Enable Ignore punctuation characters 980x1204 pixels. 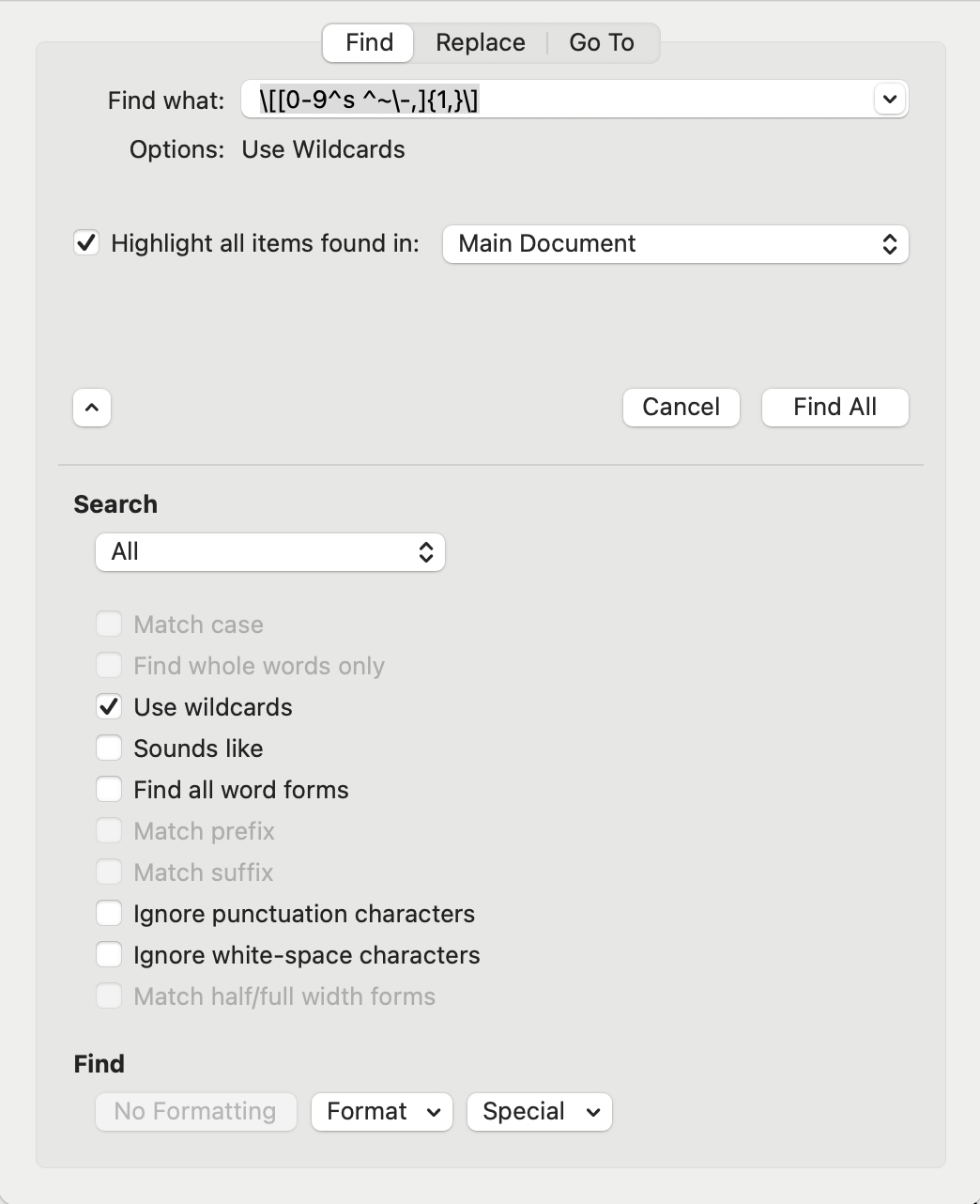[109, 913]
